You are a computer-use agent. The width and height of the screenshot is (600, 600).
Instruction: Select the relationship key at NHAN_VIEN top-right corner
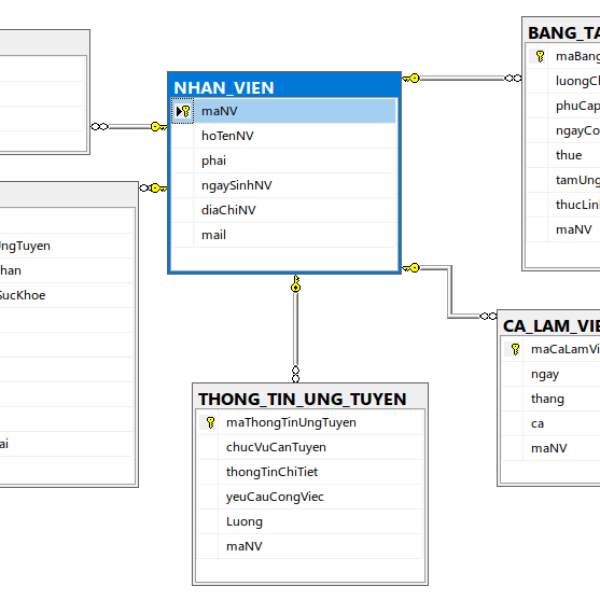(x=411, y=78)
